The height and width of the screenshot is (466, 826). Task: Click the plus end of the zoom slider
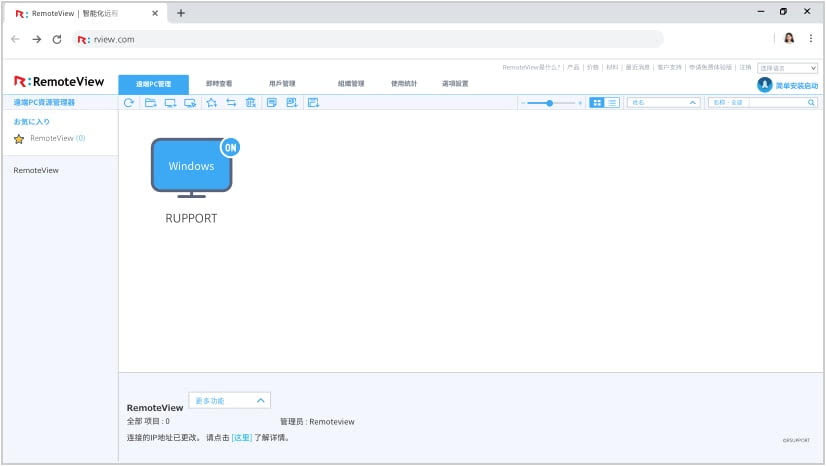pos(580,103)
